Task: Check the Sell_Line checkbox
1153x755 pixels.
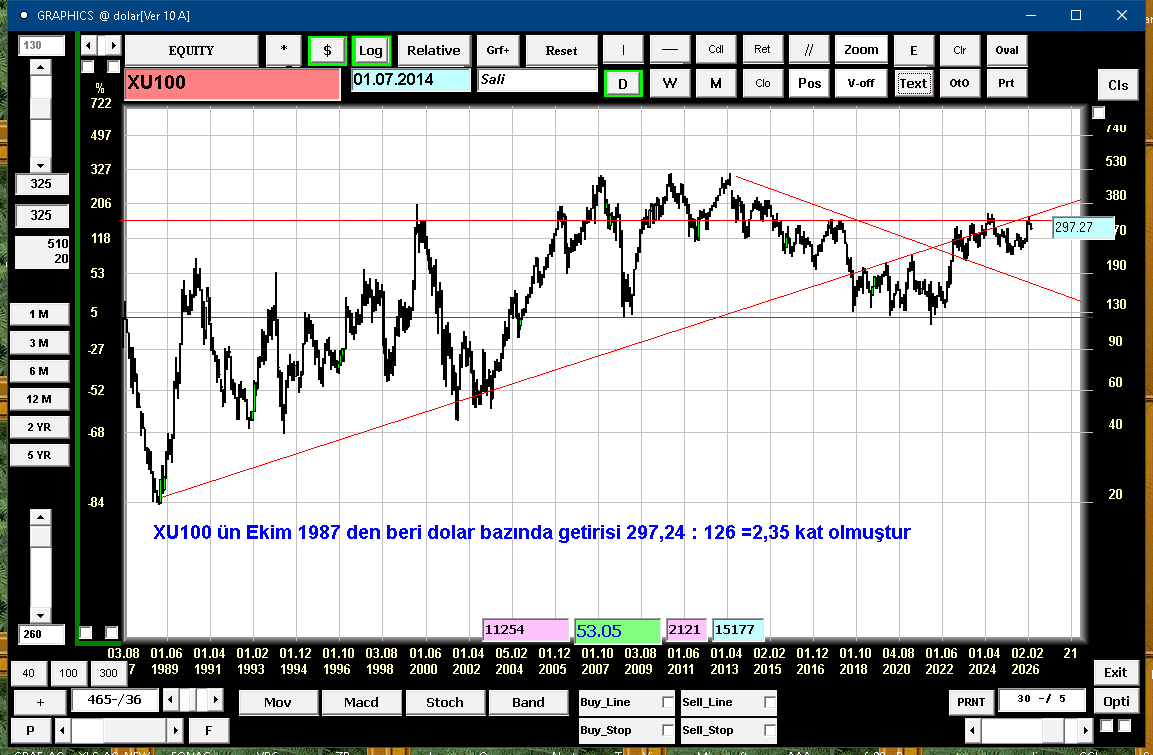Action: click(769, 703)
